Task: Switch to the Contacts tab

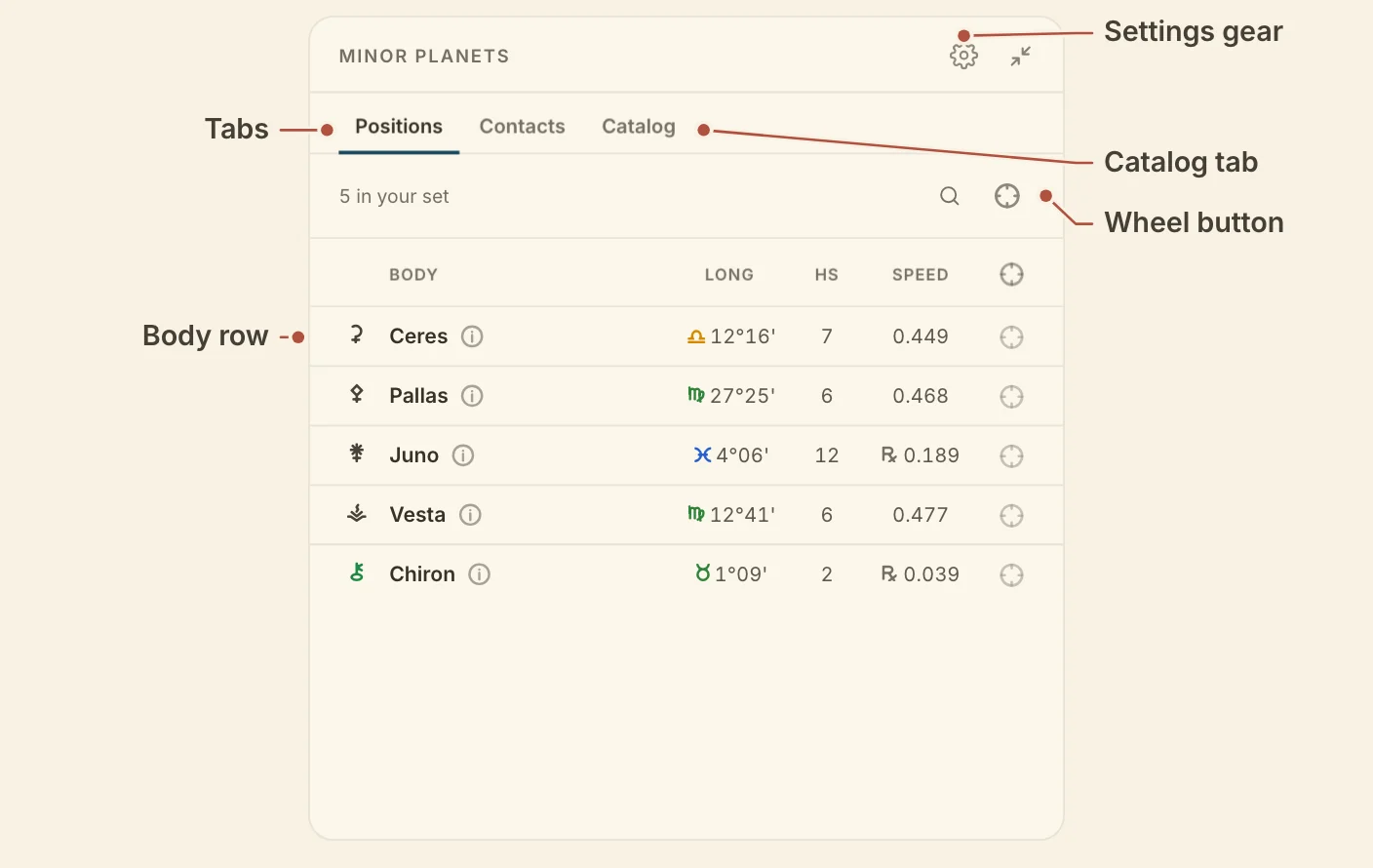Action: click(x=522, y=127)
